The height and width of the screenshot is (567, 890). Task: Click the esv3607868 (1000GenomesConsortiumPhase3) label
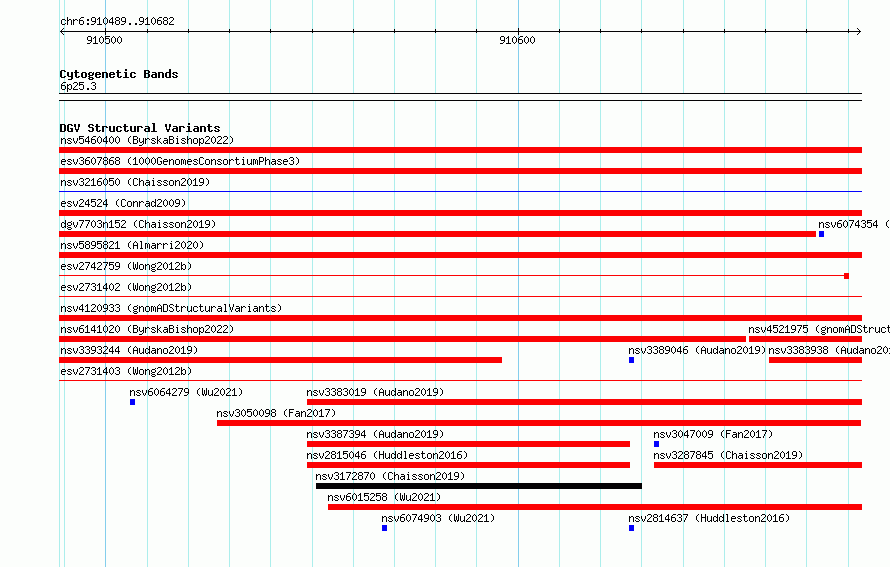tap(180, 161)
